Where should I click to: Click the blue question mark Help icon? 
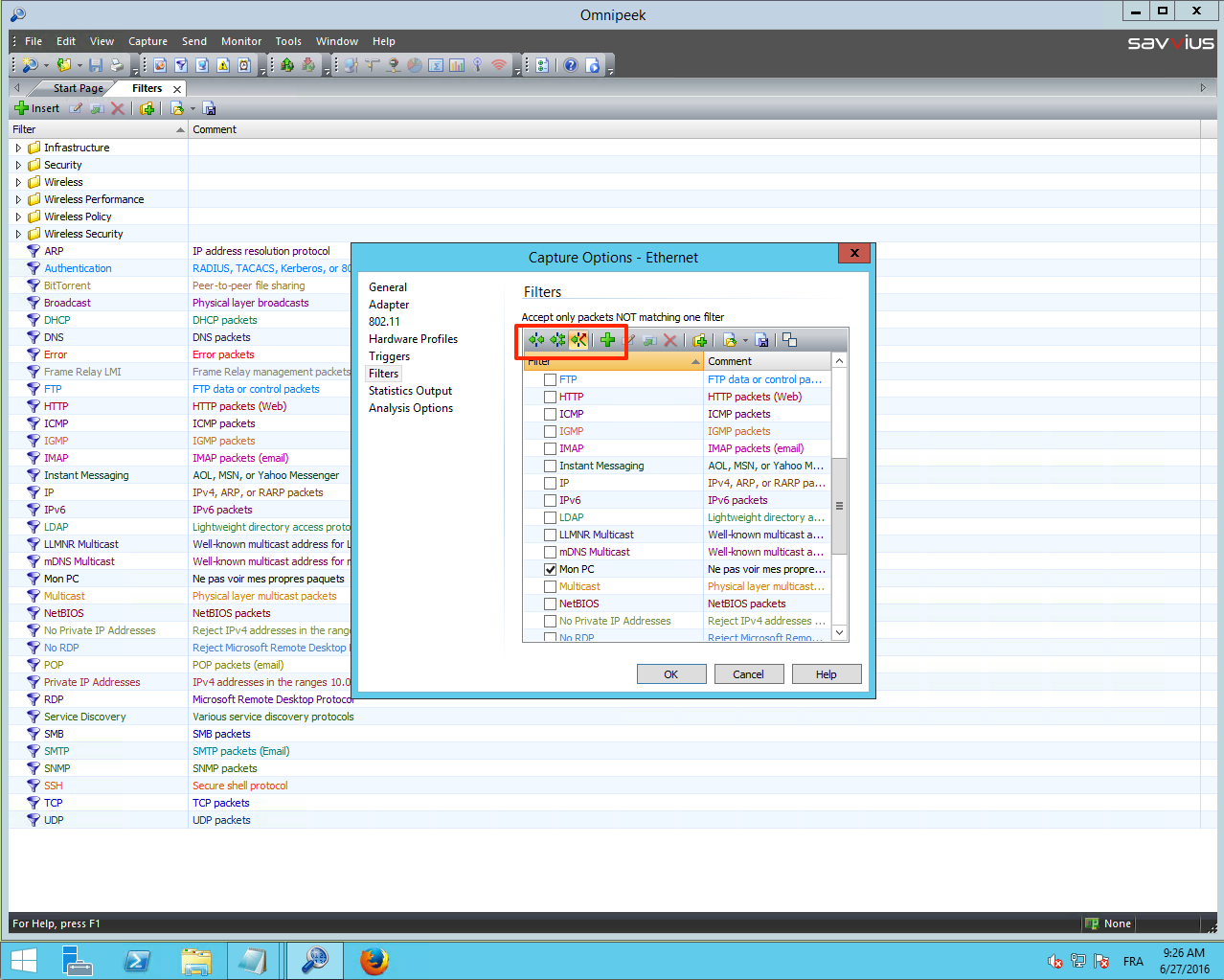pos(571,65)
